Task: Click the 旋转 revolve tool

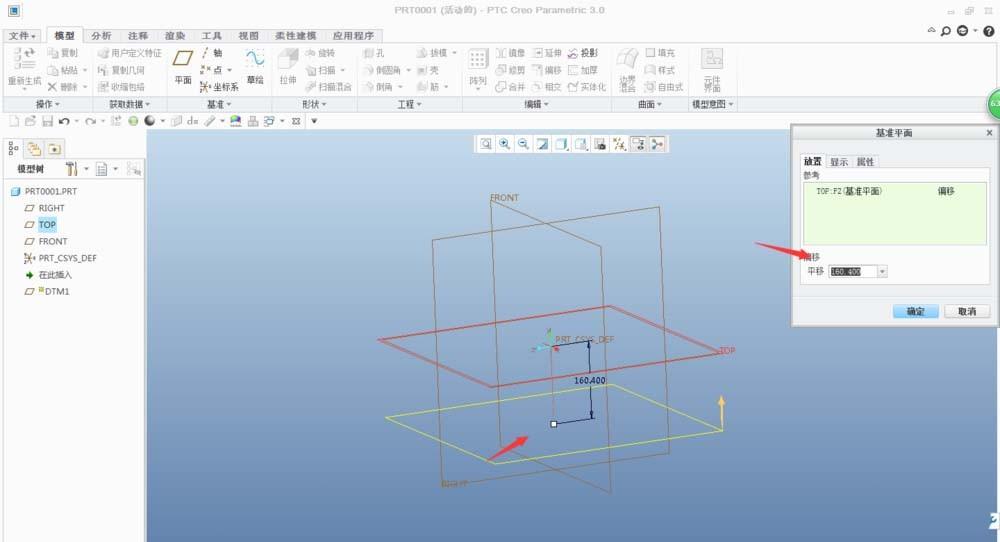Action: 320,53
